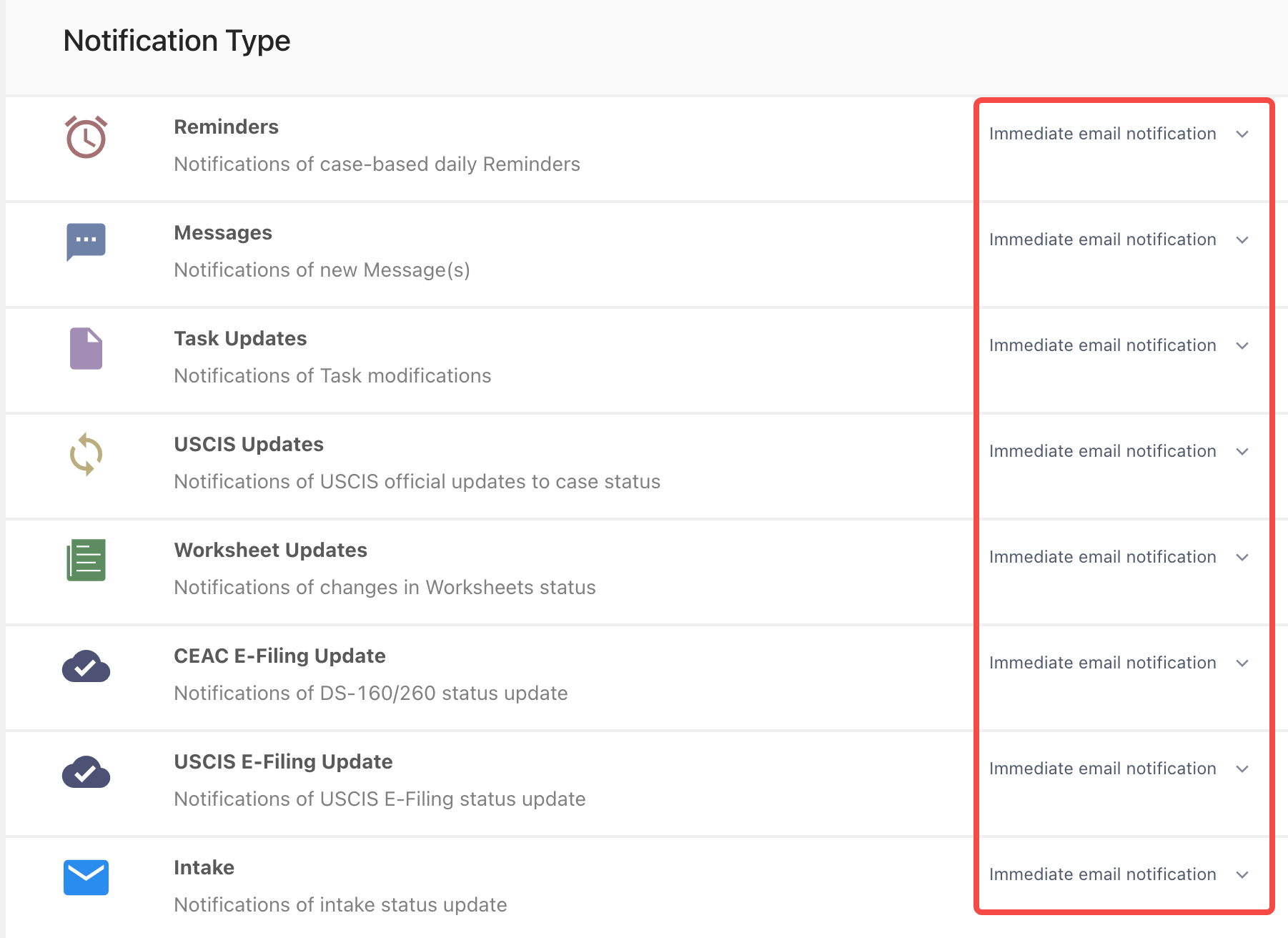
Task: Click the Task Updates title text
Action: pyautogui.click(x=240, y=339)
